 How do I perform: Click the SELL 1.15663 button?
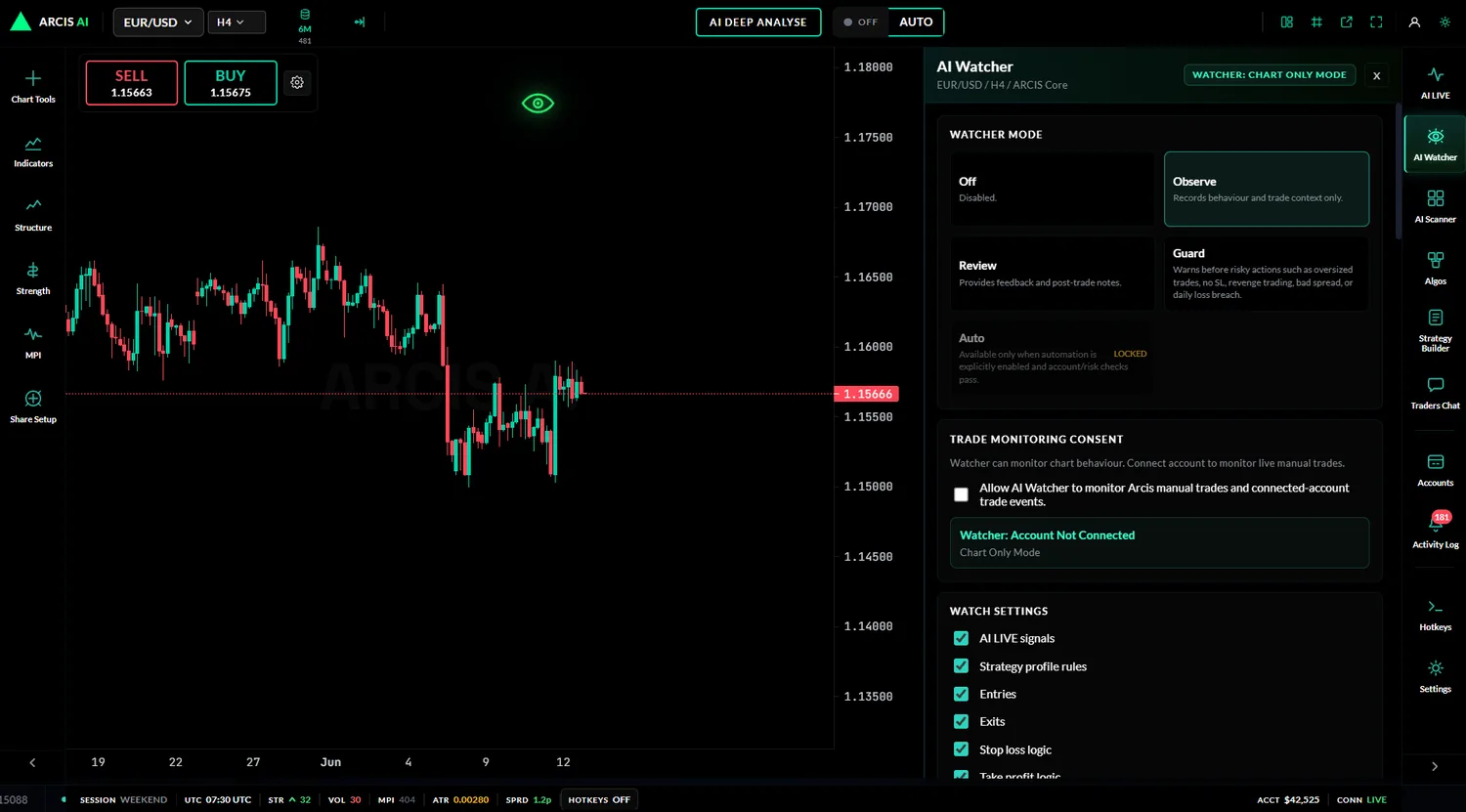coord(132,83)
